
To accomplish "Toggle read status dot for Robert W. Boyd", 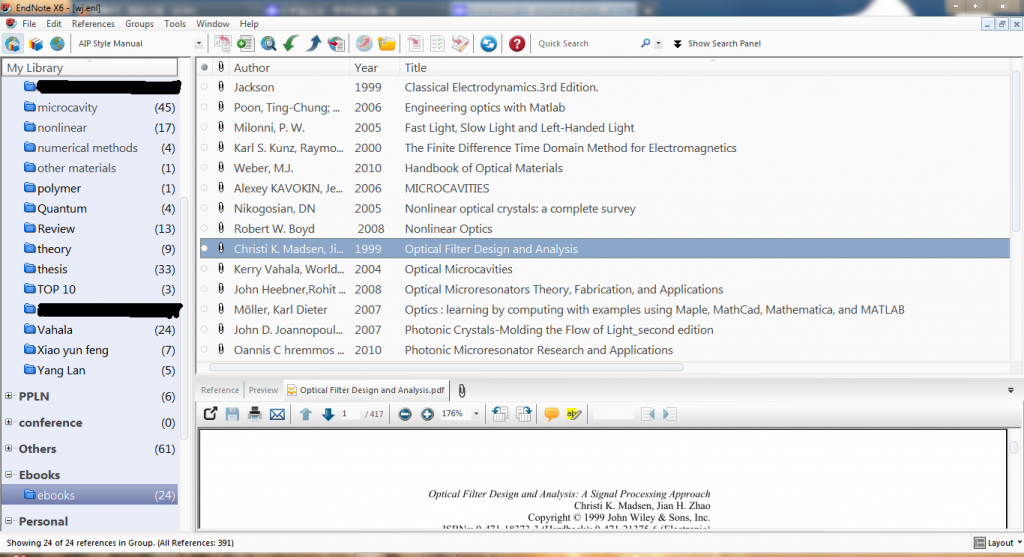I will 204,228.
